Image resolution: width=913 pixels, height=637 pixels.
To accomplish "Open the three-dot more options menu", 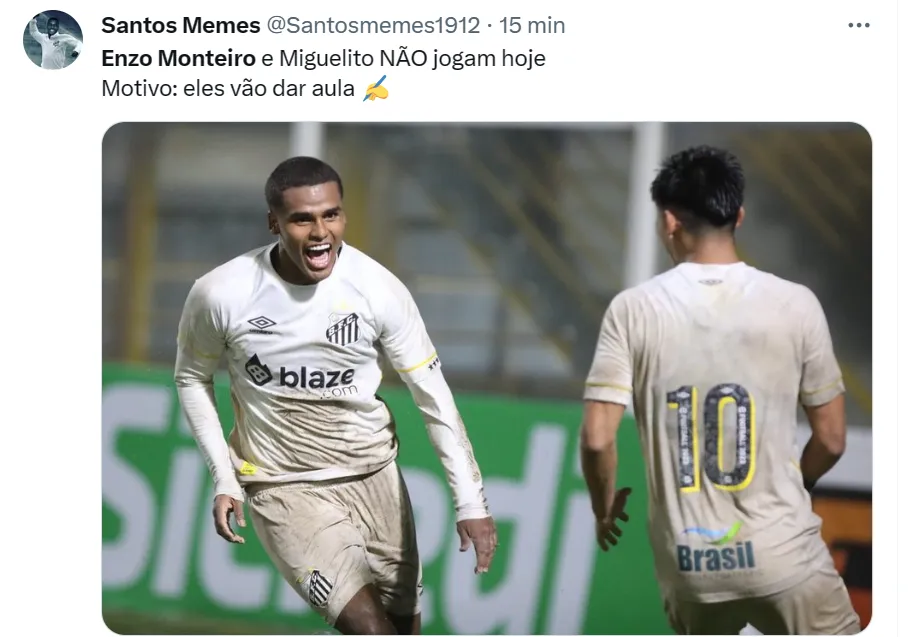I will (858, 25).
